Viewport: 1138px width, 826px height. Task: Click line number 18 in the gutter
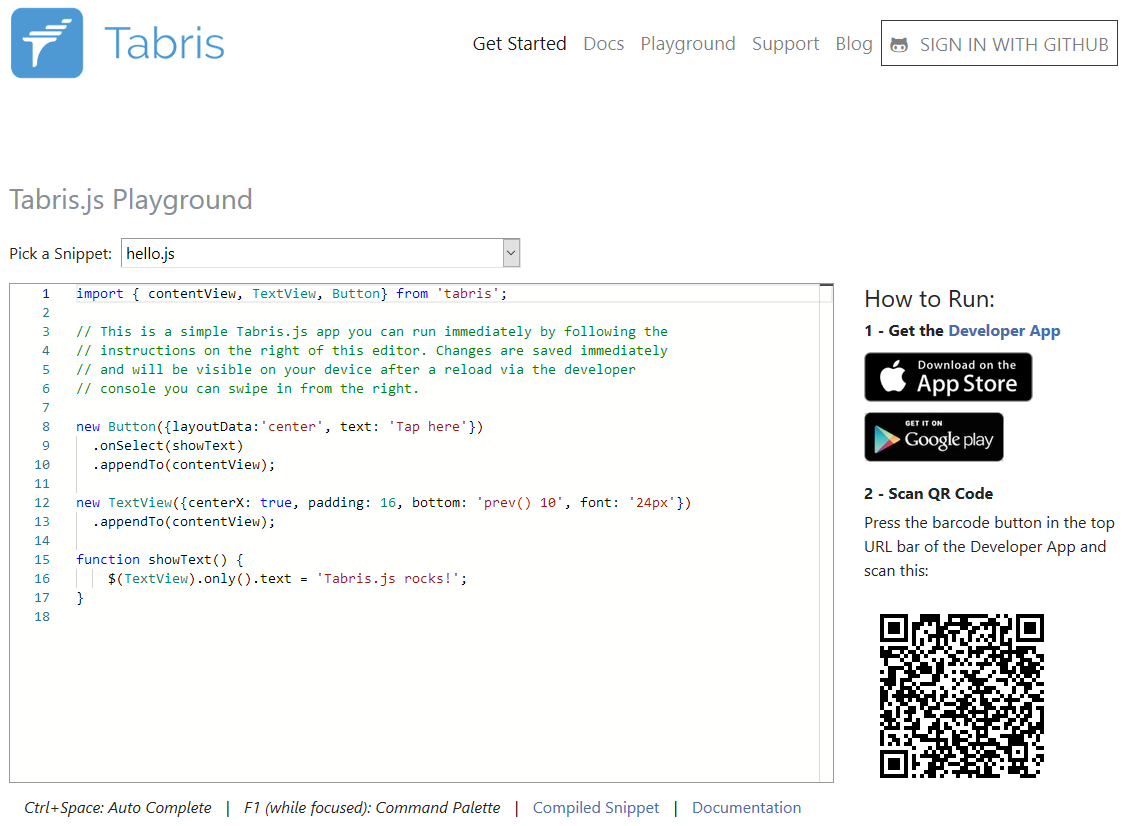[42, 617]
